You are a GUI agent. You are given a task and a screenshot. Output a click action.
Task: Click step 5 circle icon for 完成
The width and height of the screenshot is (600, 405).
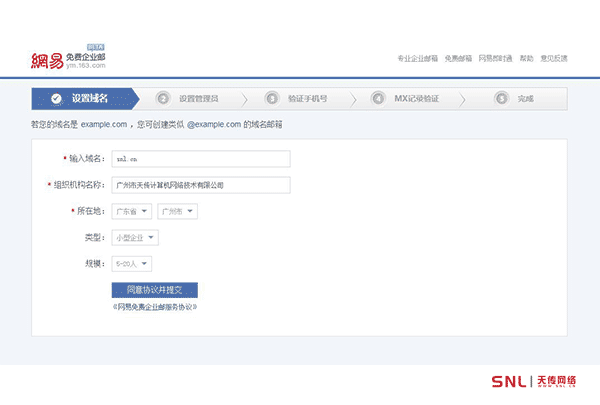[x=501, y=99]
